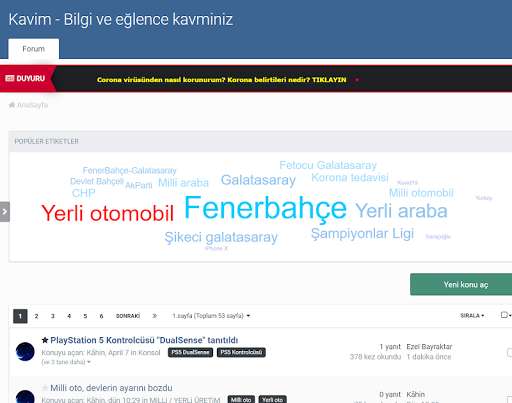Open the Fetocu Galatasaray tag
The width and height of the screenshot is (512, 403).
[x=328, y=165]
